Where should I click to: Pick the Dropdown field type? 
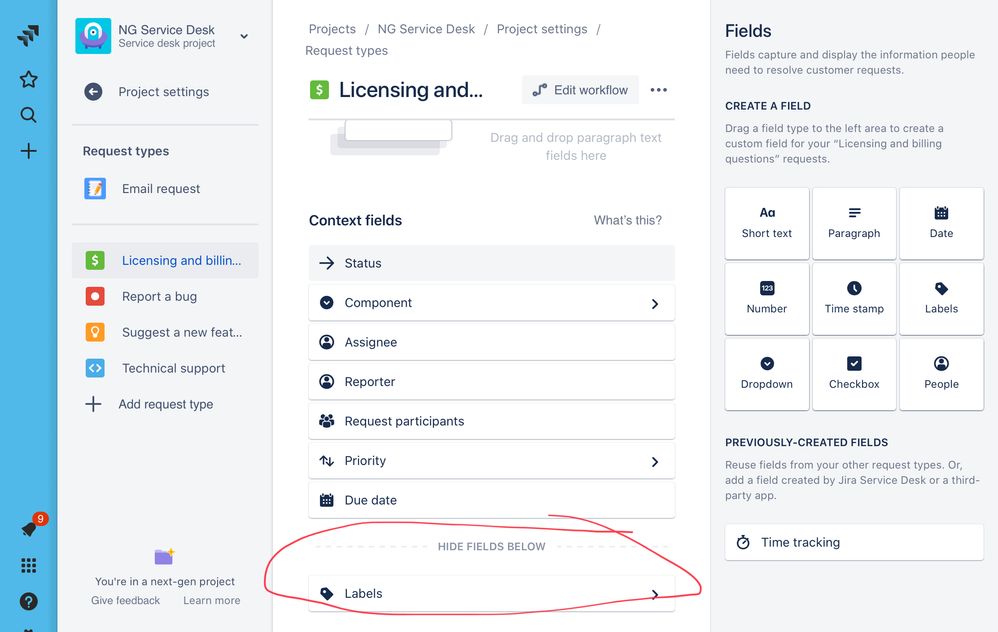pyautogui.click(x=767, y=374)
